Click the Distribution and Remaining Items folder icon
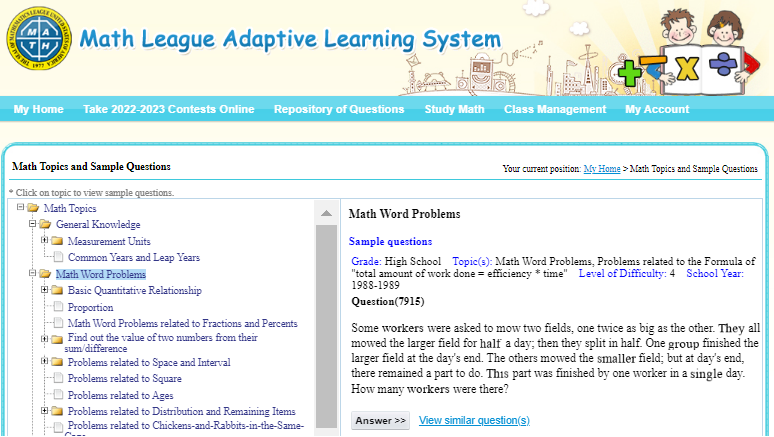 pyautogui.click(x=57, y=411)
